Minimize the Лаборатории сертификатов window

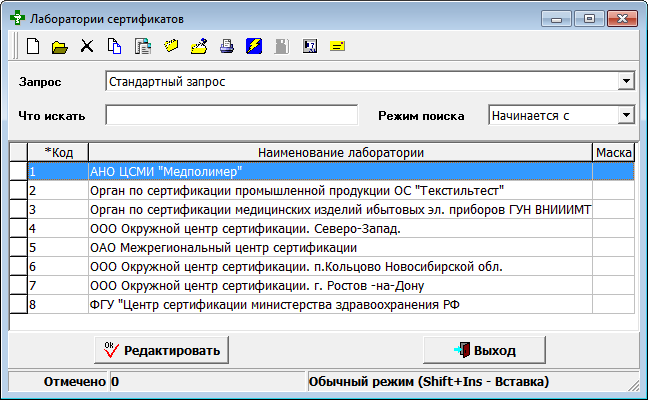556,19
